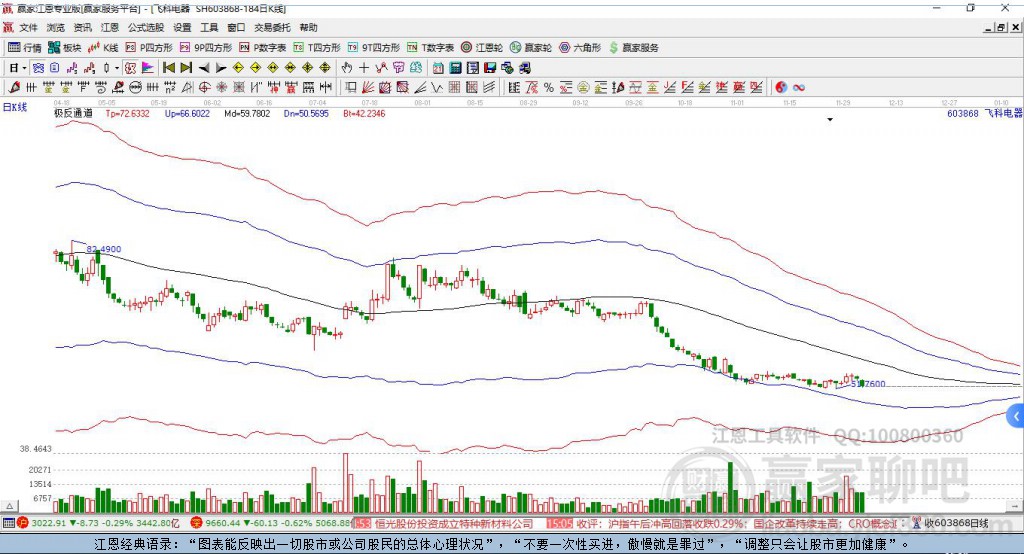Click the volume panel up-triangle button
Image resolution: width=1024 pixels, height=554 pixels.
[9, 506]
